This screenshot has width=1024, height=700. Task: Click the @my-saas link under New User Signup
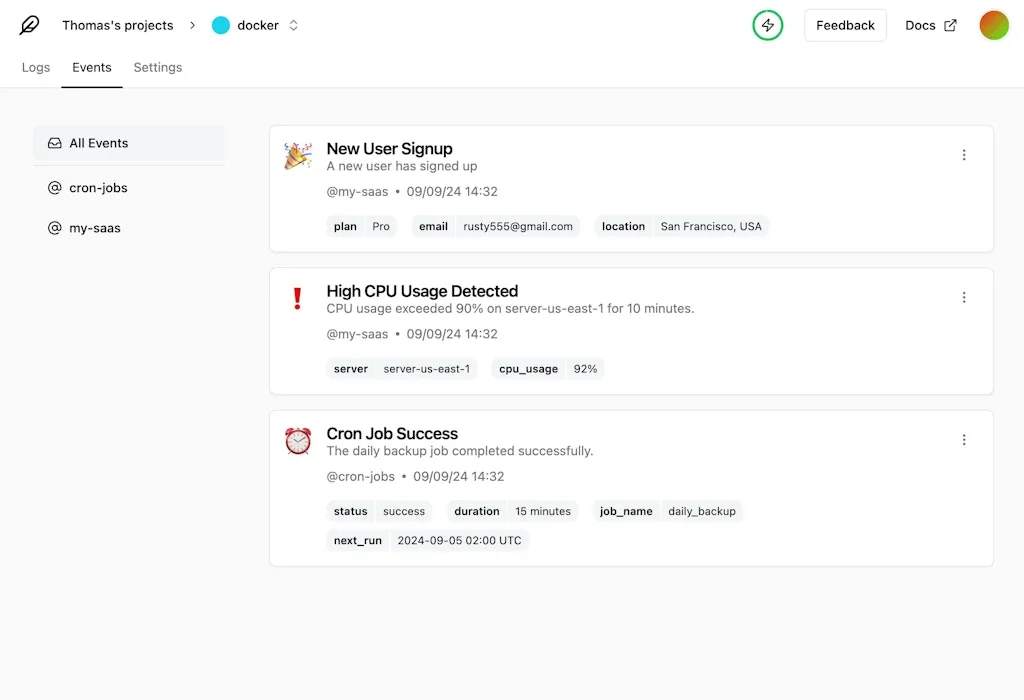[357, 191]
